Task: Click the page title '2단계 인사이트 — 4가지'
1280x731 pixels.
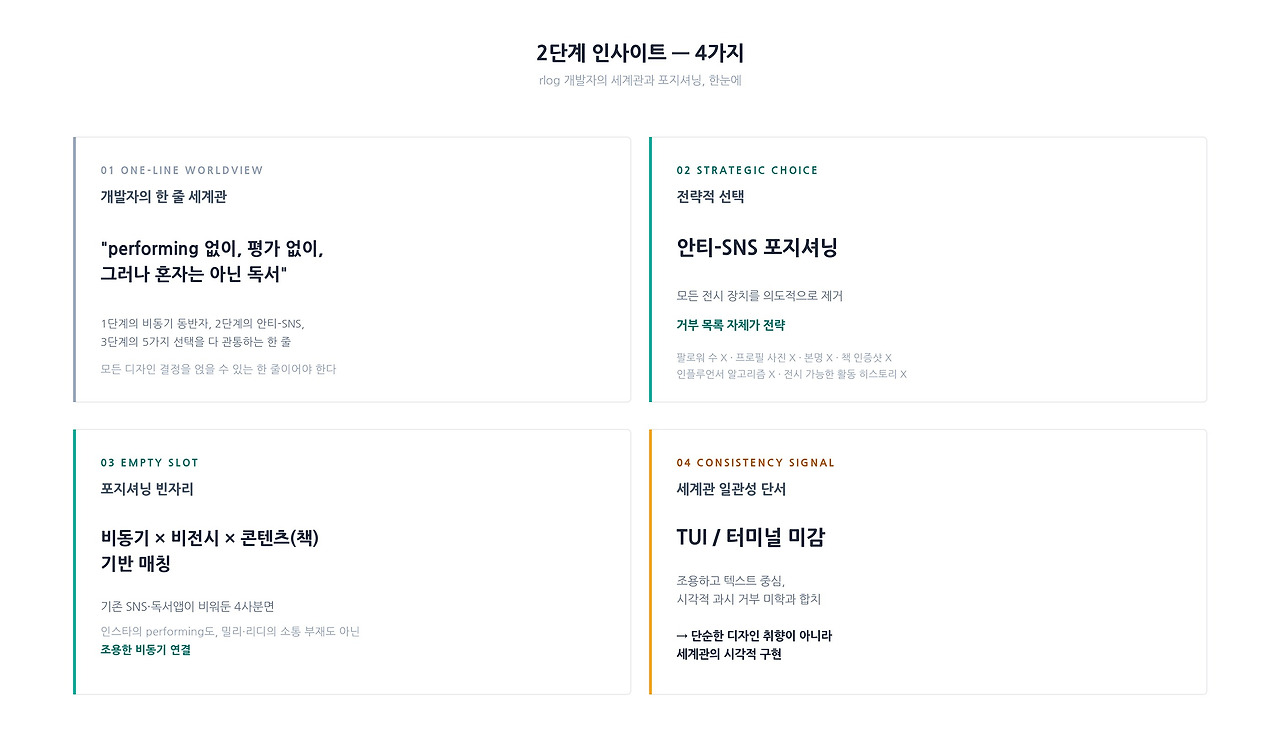Action: coord(640,53)
